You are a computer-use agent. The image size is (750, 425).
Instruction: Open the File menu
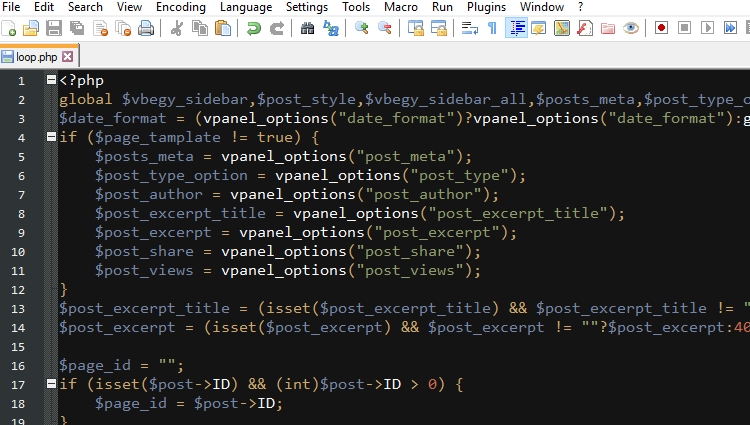11,7
